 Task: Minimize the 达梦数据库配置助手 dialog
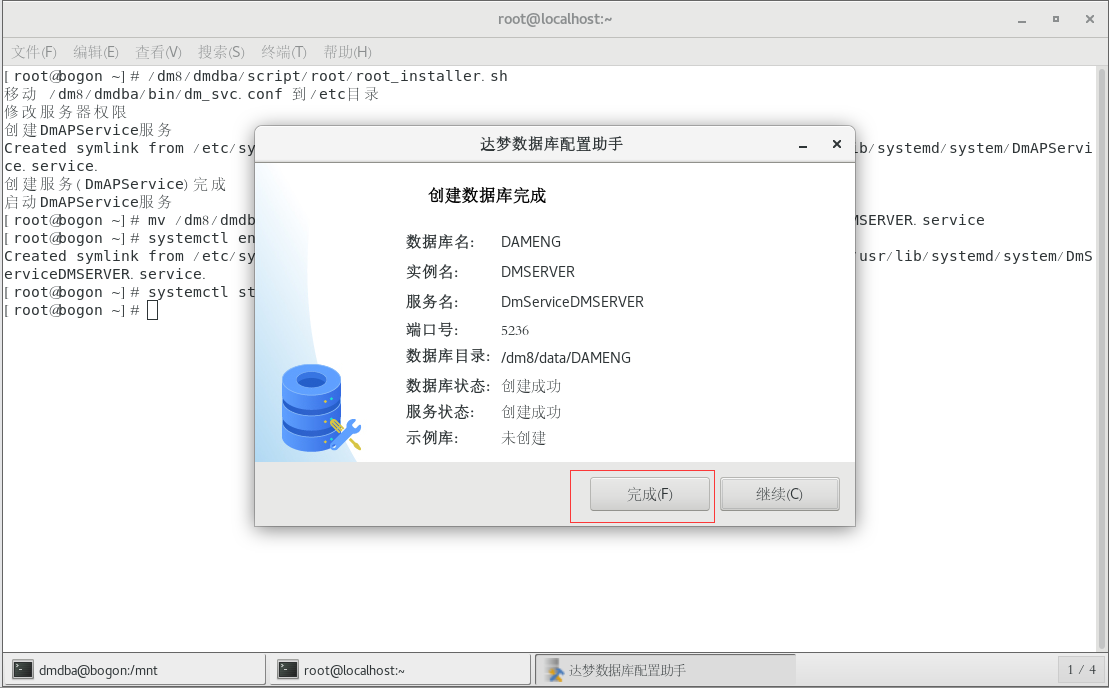pos(803,145)
